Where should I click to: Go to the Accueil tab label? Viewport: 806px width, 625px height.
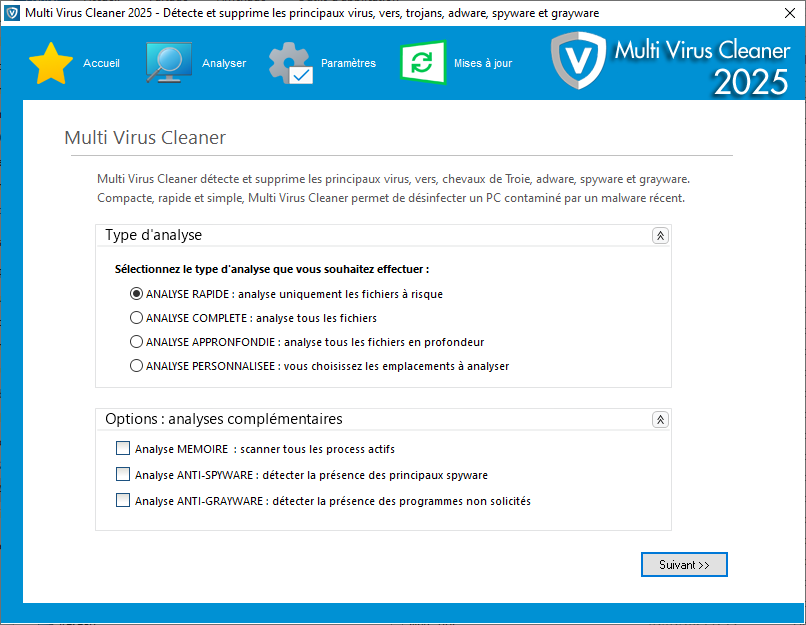coord(101,64)
